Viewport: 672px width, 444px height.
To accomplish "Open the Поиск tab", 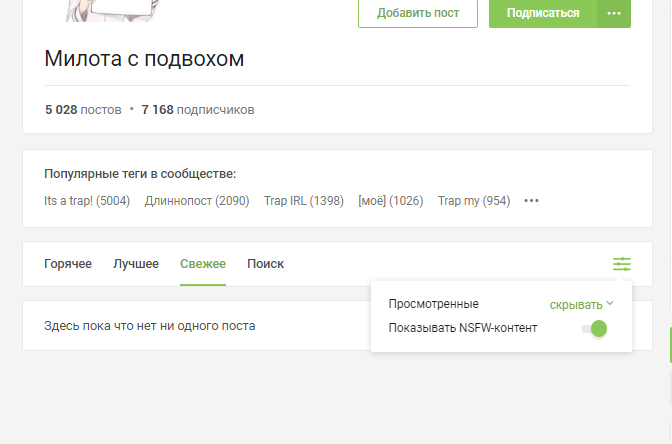I will click(x=265, y=264).
